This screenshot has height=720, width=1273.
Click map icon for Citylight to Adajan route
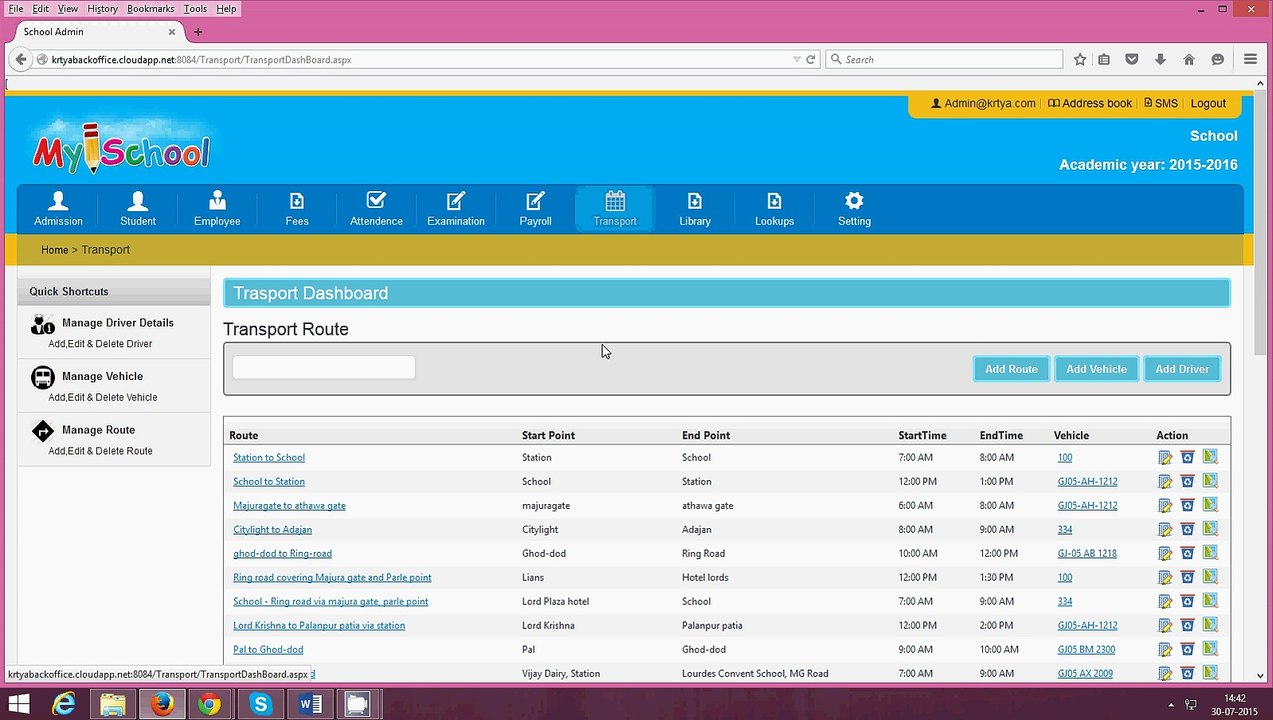pyautogui.click(x=1211, y=529)
